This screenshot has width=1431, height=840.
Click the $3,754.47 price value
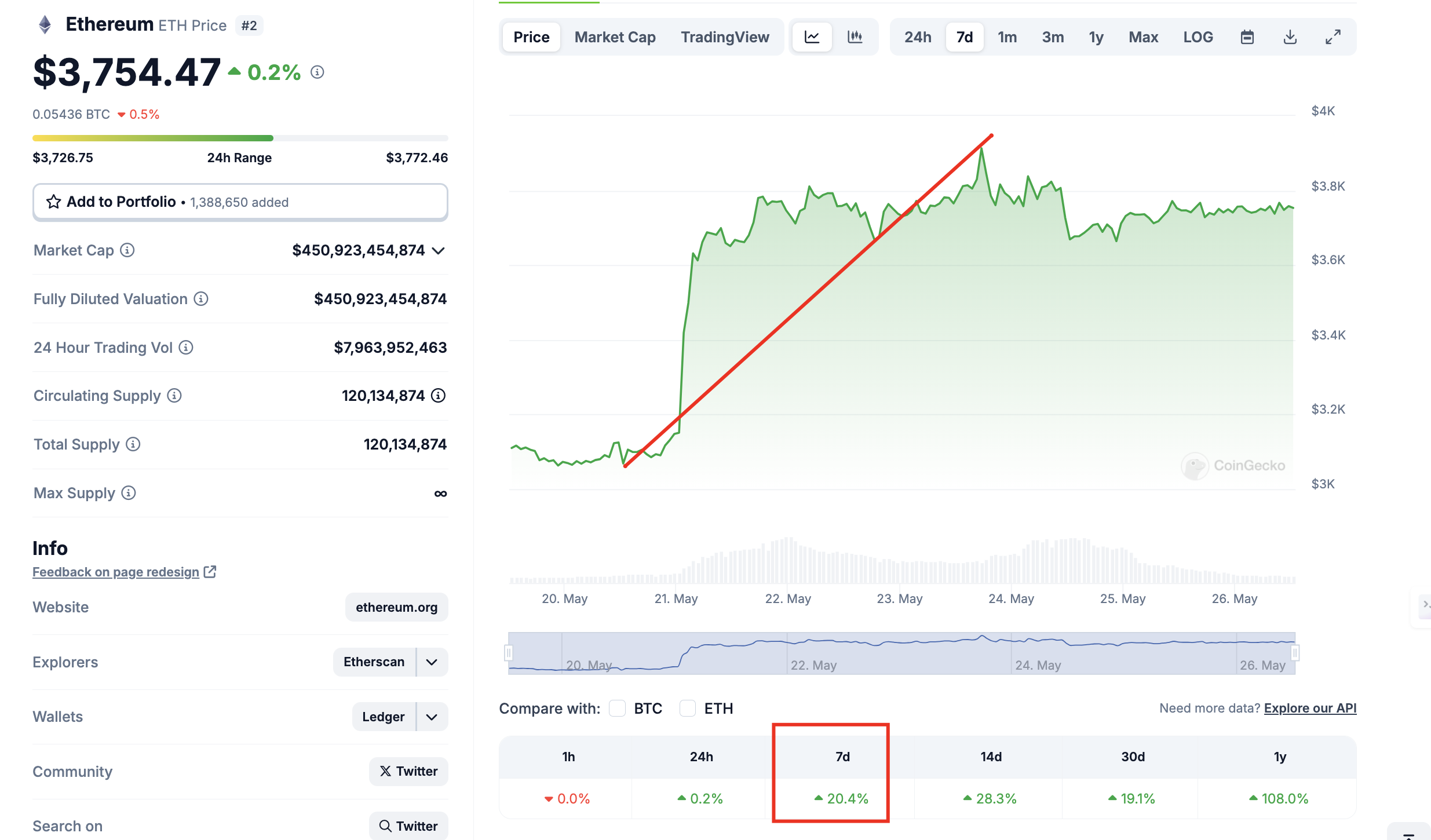coord(126,72)
